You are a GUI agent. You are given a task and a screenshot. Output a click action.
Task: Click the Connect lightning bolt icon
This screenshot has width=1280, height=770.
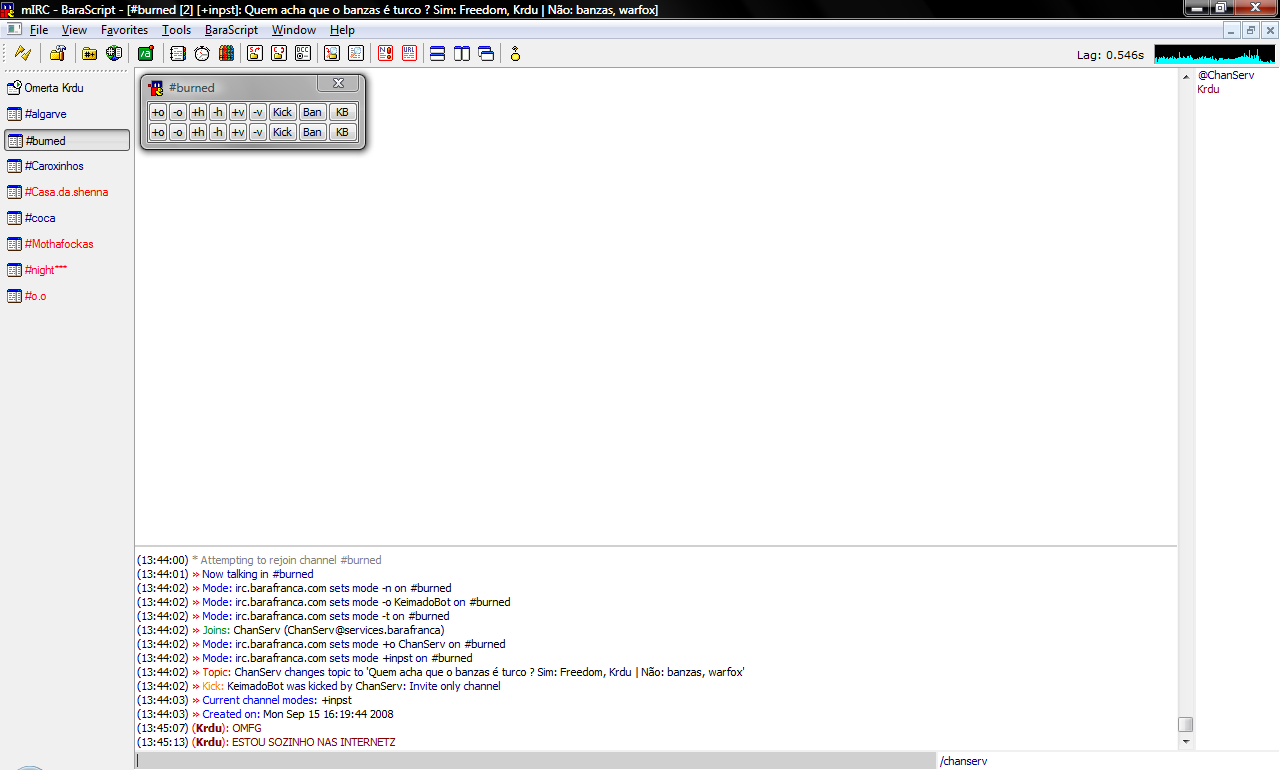tap(22, 54)
